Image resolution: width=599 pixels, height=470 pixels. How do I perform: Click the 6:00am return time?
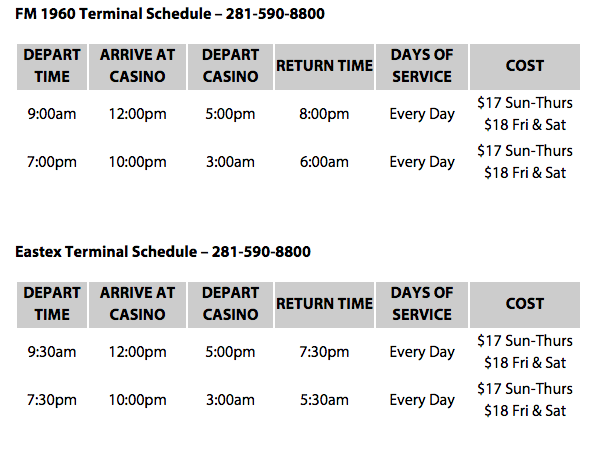[324, 162]
